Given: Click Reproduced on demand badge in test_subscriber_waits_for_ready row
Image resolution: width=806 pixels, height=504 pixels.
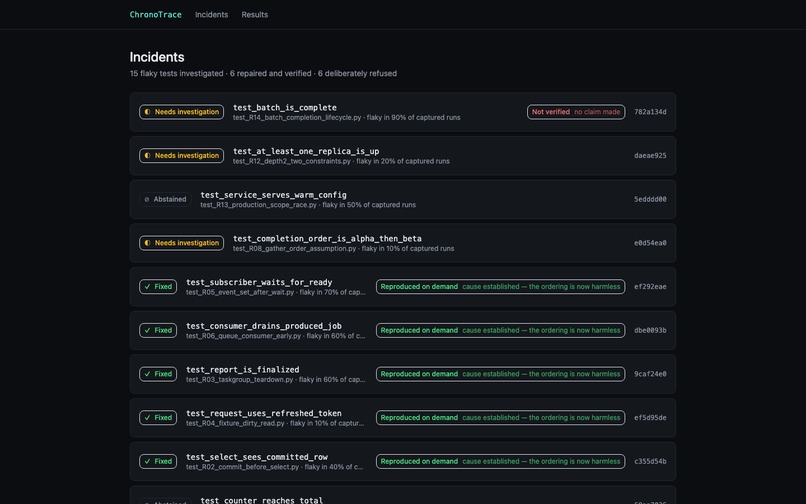Looking at the screenshot, I should point(500,286).
